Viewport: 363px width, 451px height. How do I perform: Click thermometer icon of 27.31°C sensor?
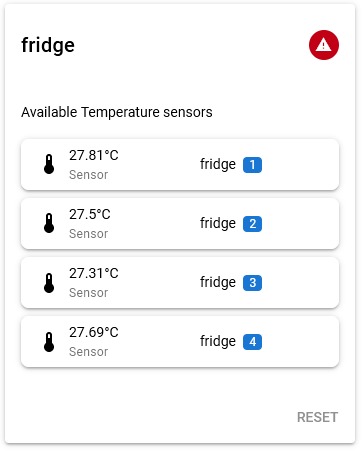point(49,283)
